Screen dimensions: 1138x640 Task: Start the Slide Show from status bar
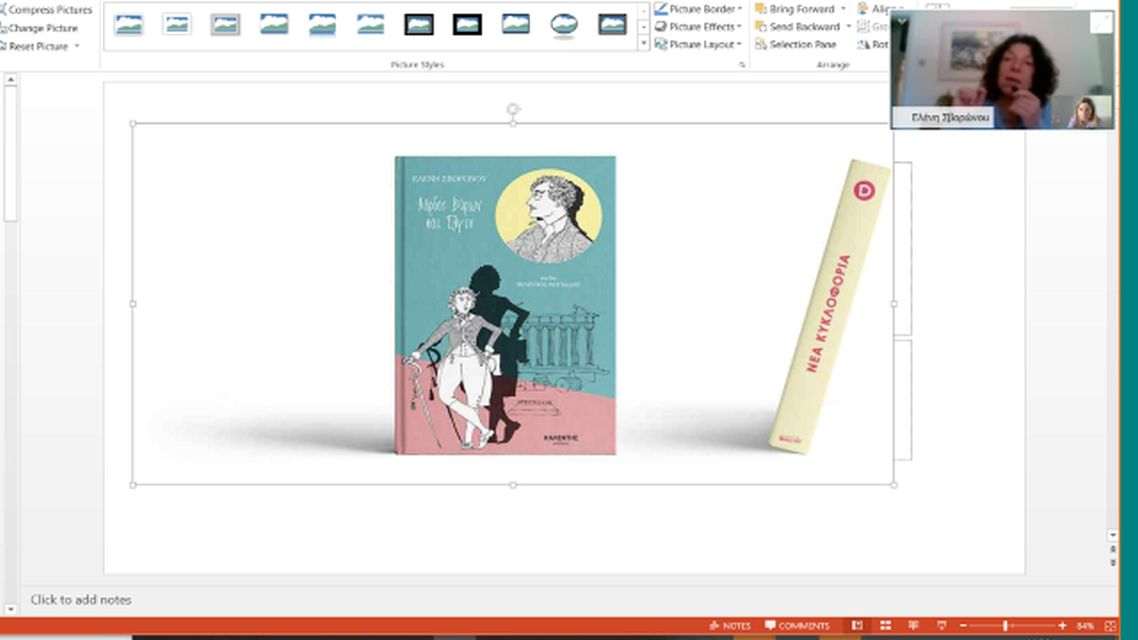click(941, 625)
